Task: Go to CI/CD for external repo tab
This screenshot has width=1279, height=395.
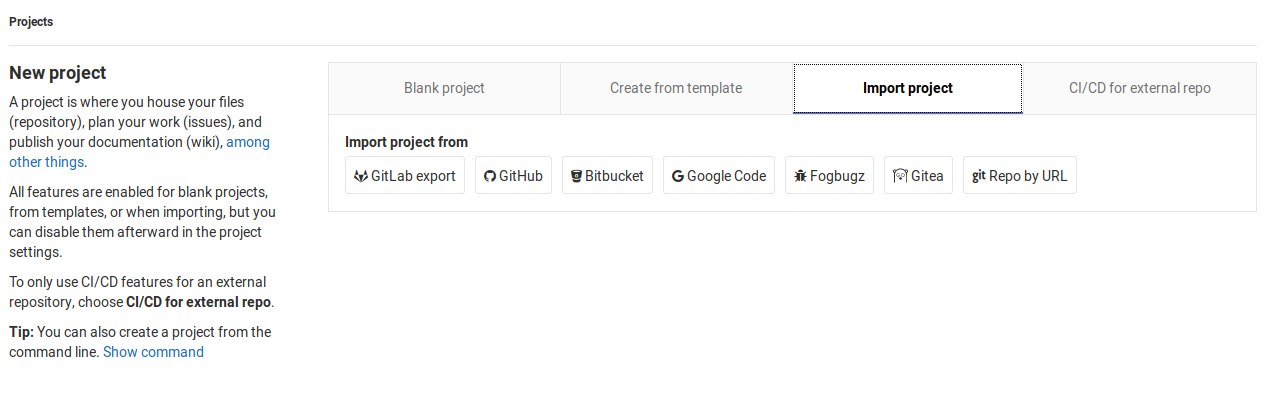Action: click(x=1140, y=88)
